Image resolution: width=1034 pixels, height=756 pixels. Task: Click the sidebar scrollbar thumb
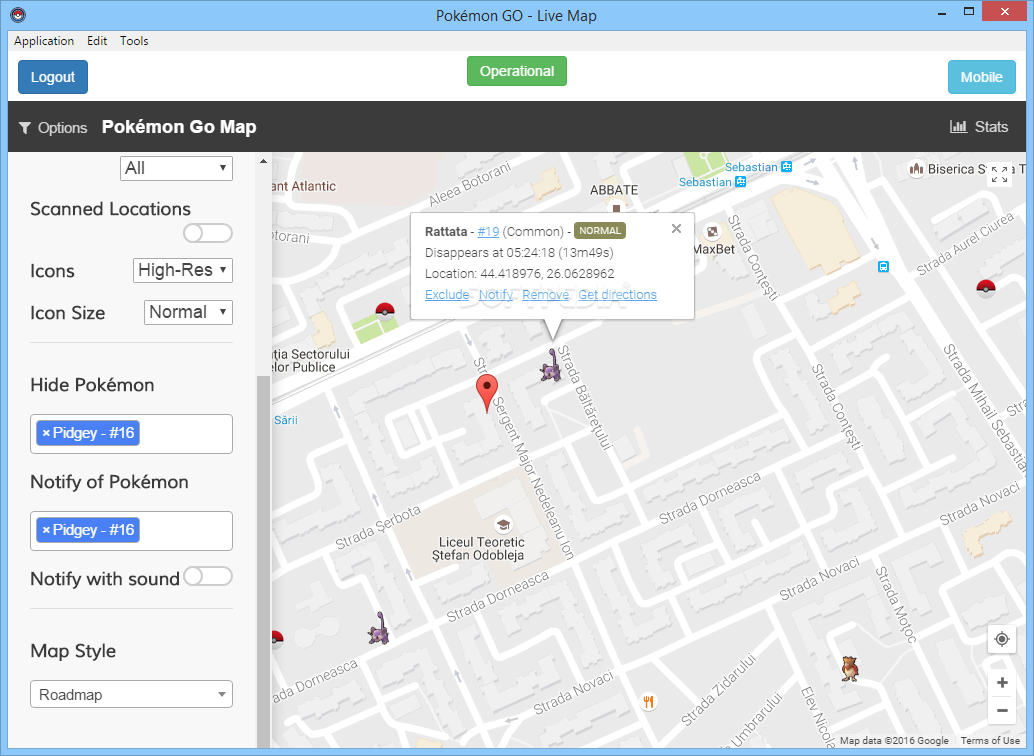click(x=263, y=561)
